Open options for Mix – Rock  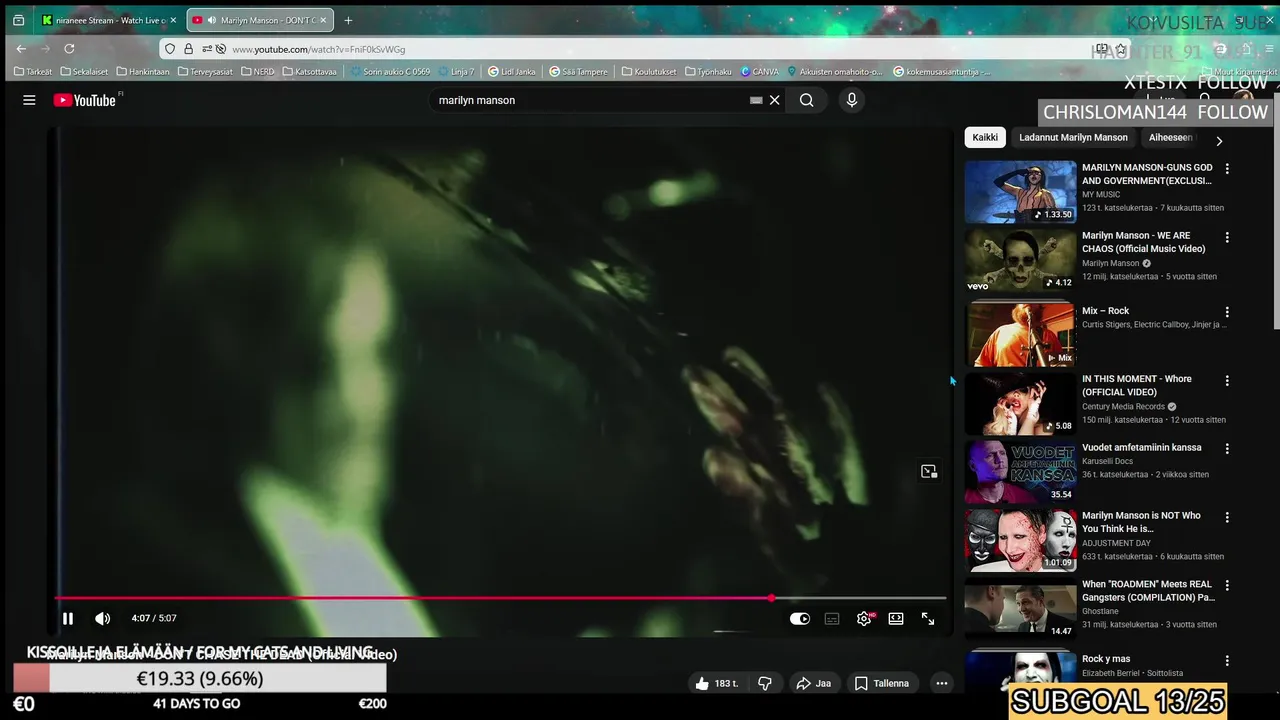tap(1227, 312)
